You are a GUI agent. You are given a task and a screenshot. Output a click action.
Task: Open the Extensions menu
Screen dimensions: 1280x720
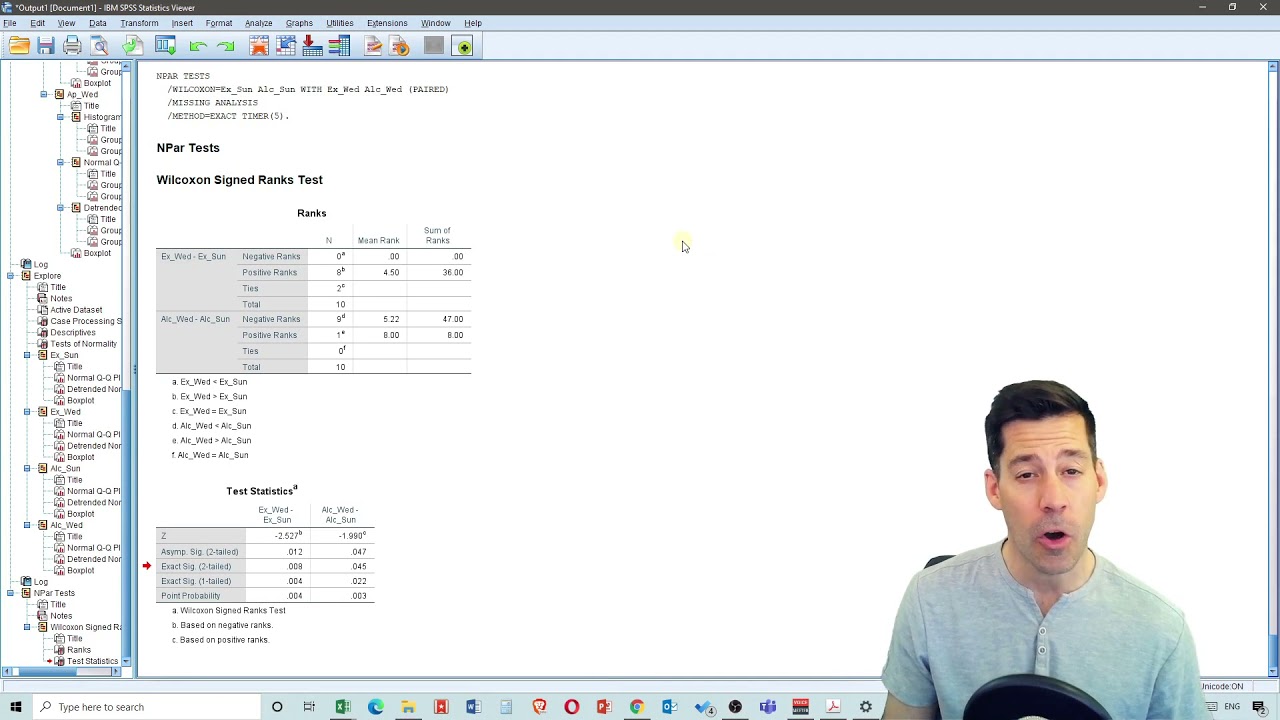[387, 23]
